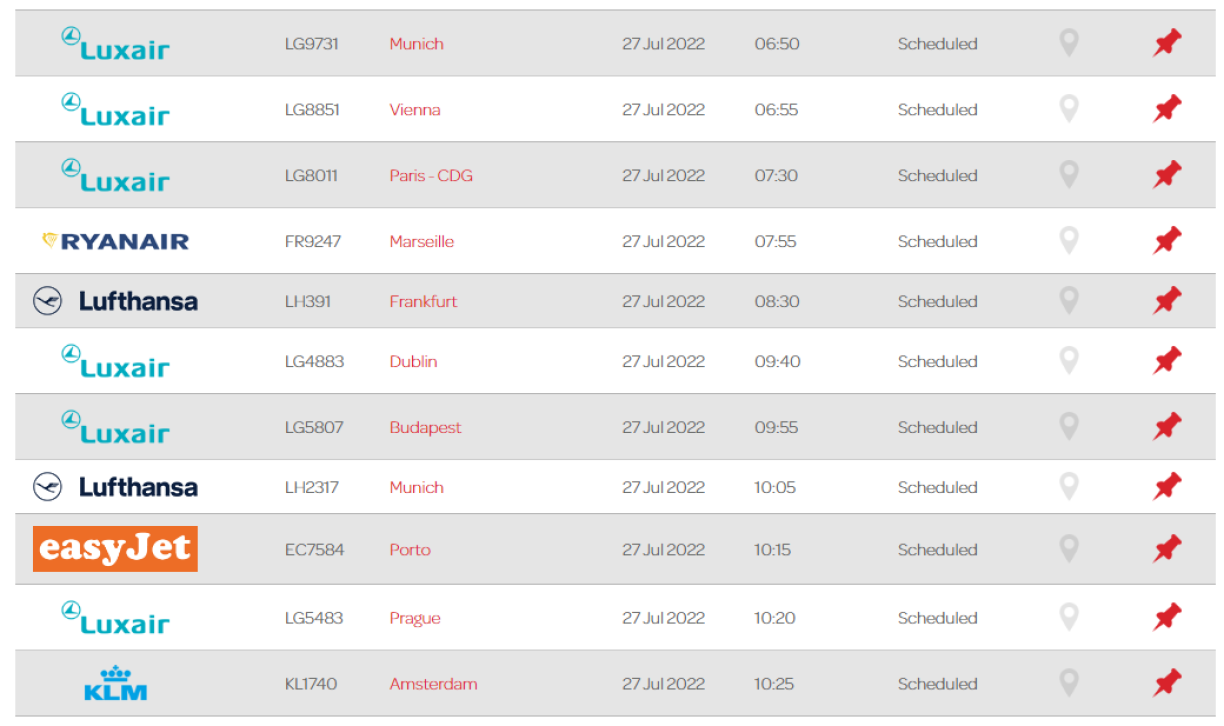Pin the Ryanair FR9247 Marseille flight
Screen dimensions: 1224x726
tap(1166, 241)
